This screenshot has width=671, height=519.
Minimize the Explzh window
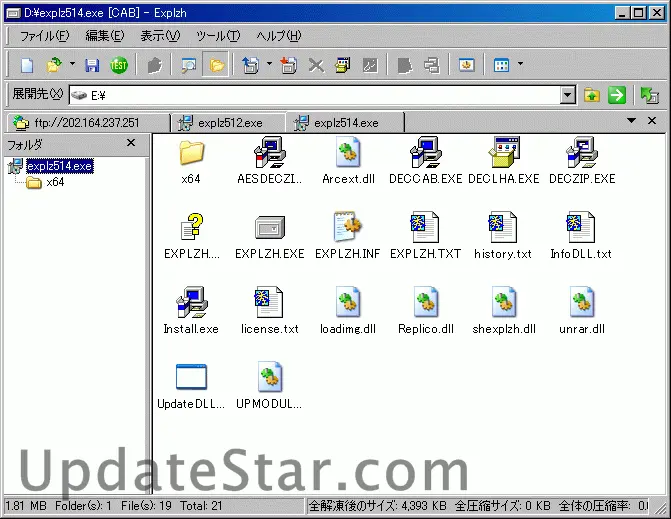pyautogui.click(x=623, y=13)
